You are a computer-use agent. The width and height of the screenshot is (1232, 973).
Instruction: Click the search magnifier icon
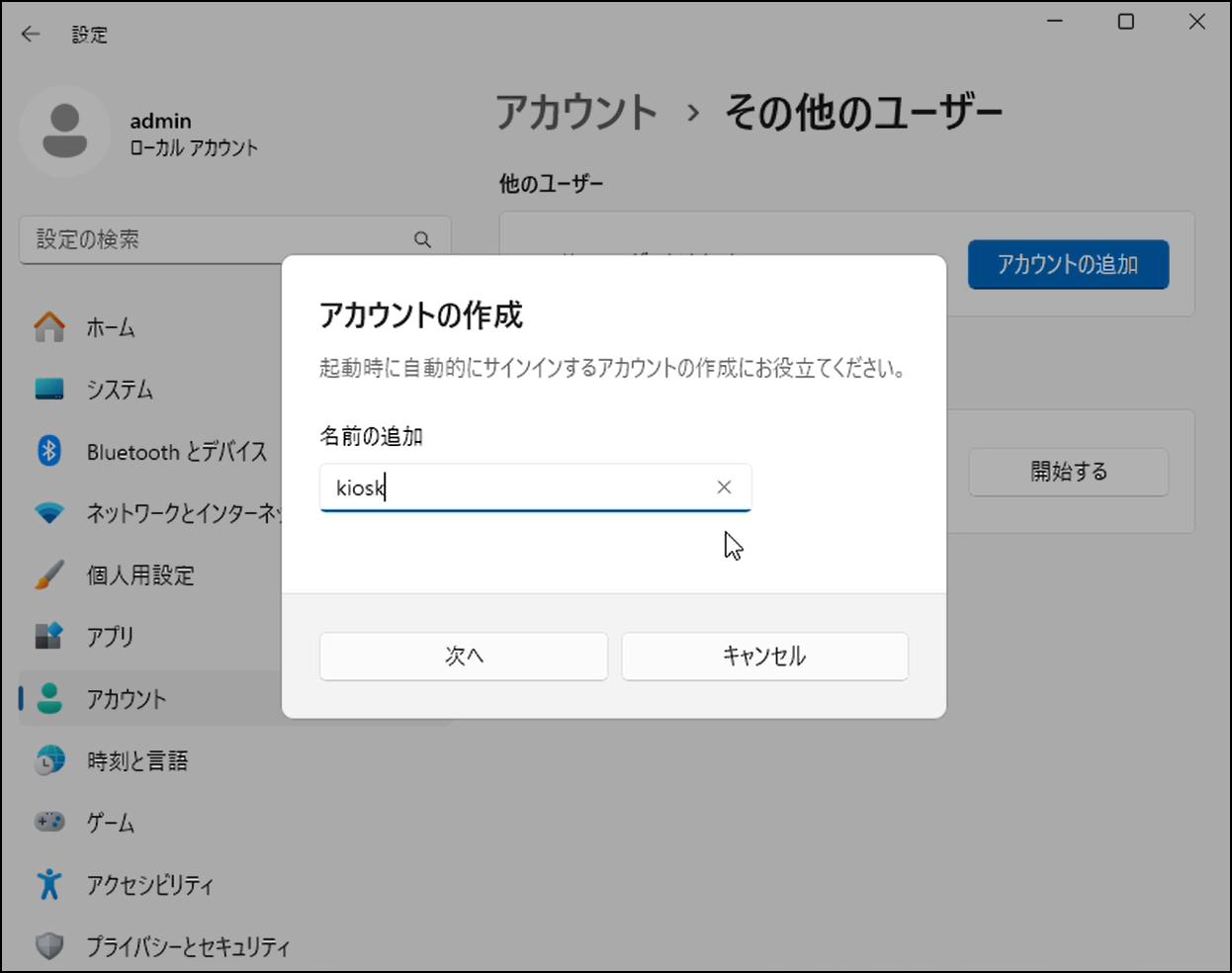click(422, 239)
